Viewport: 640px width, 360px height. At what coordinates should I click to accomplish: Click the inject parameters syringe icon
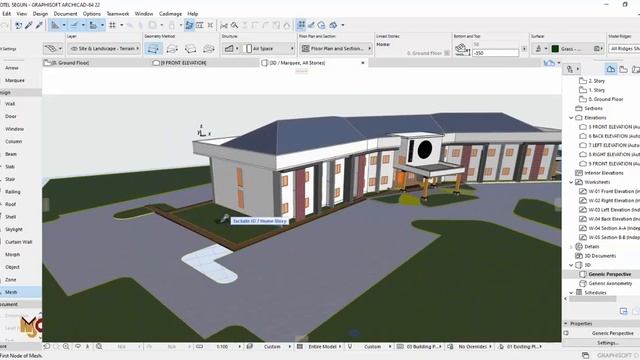[39, 25]
